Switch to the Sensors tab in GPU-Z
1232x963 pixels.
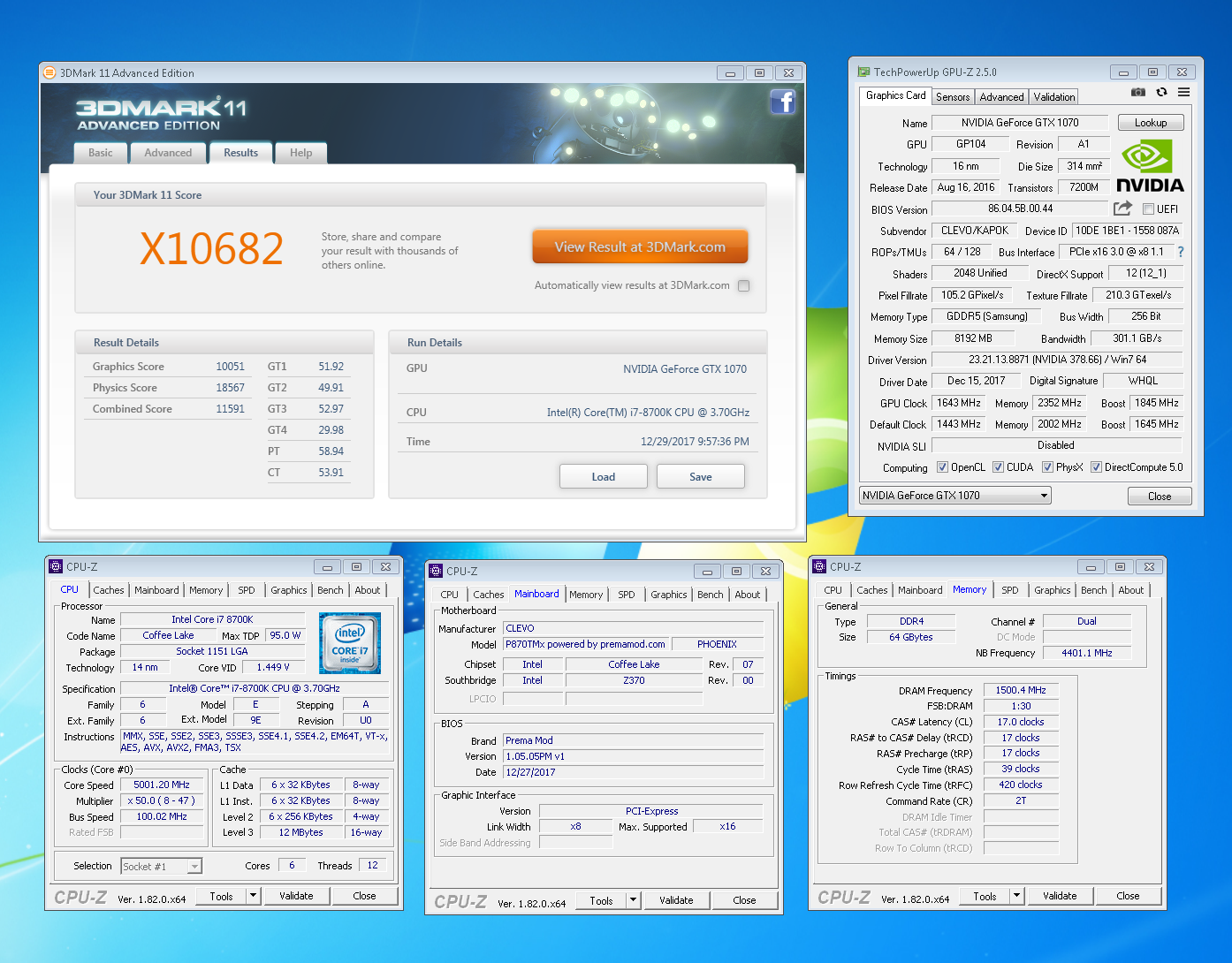tap(953, 97)
